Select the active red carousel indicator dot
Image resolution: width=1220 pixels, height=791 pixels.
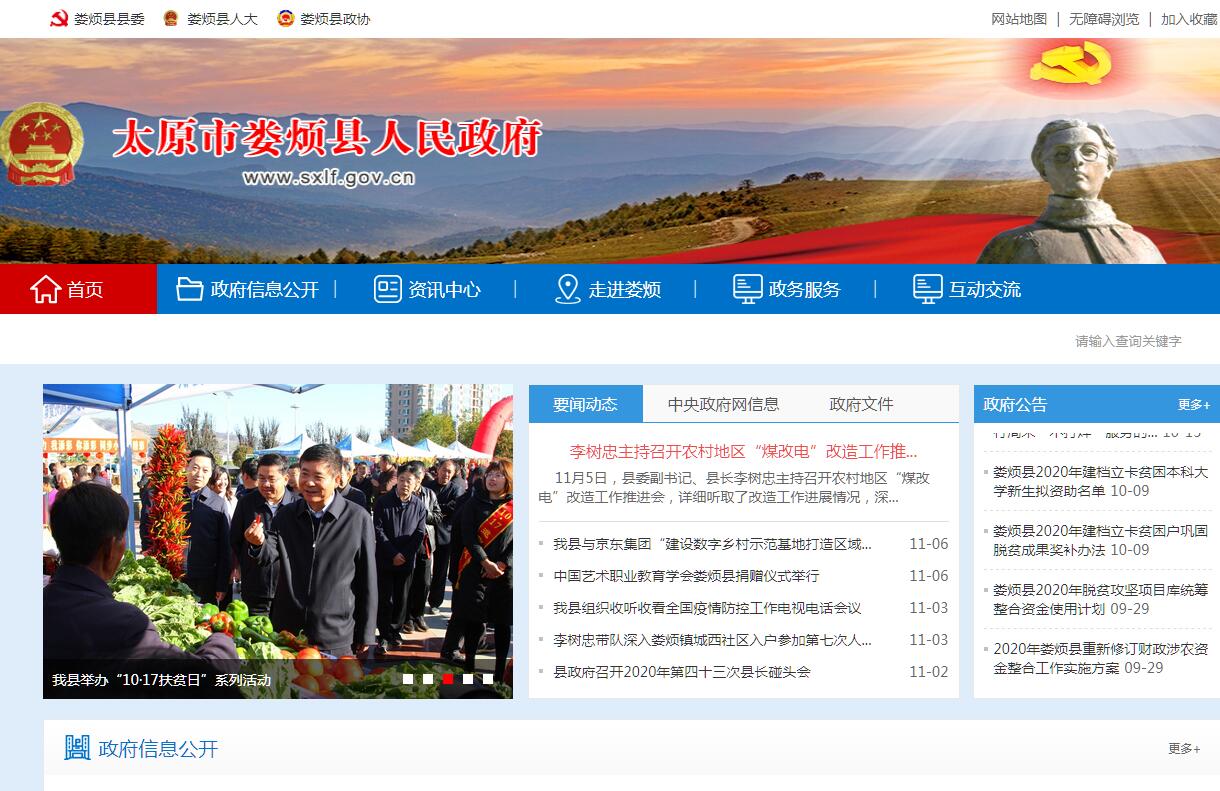448,679
